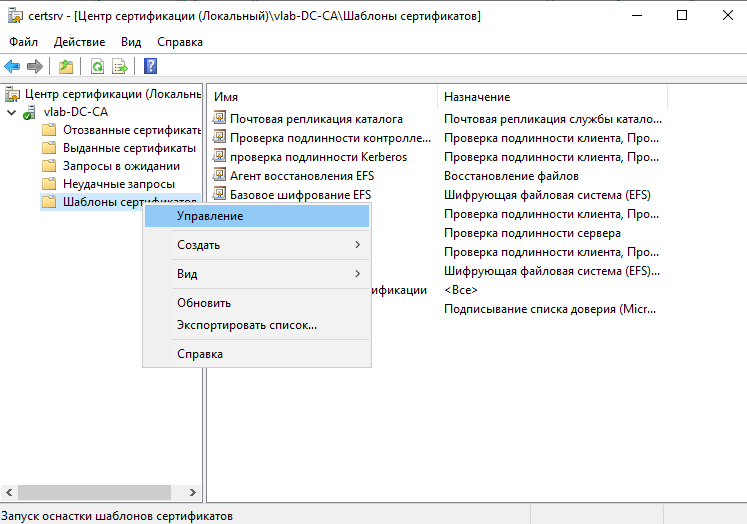Screen dimensions: 747x524
Task: Click the Почтовая репликация каталога template icon
Action: click(219, 117)
